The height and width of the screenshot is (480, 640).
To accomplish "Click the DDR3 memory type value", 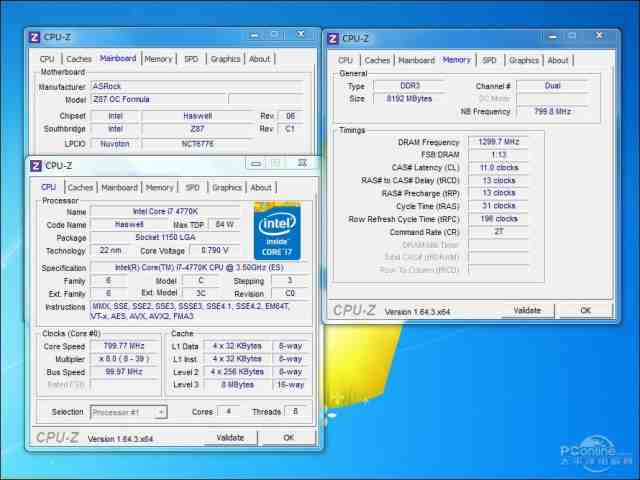I will (410, 86).
